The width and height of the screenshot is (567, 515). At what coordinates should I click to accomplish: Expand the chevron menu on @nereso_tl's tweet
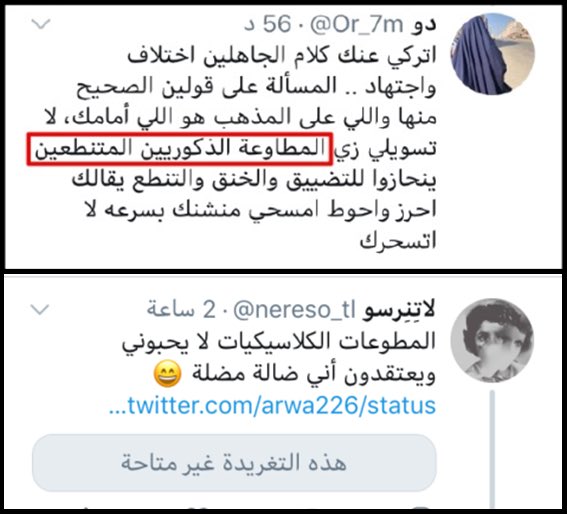click(x=40, y=310)
